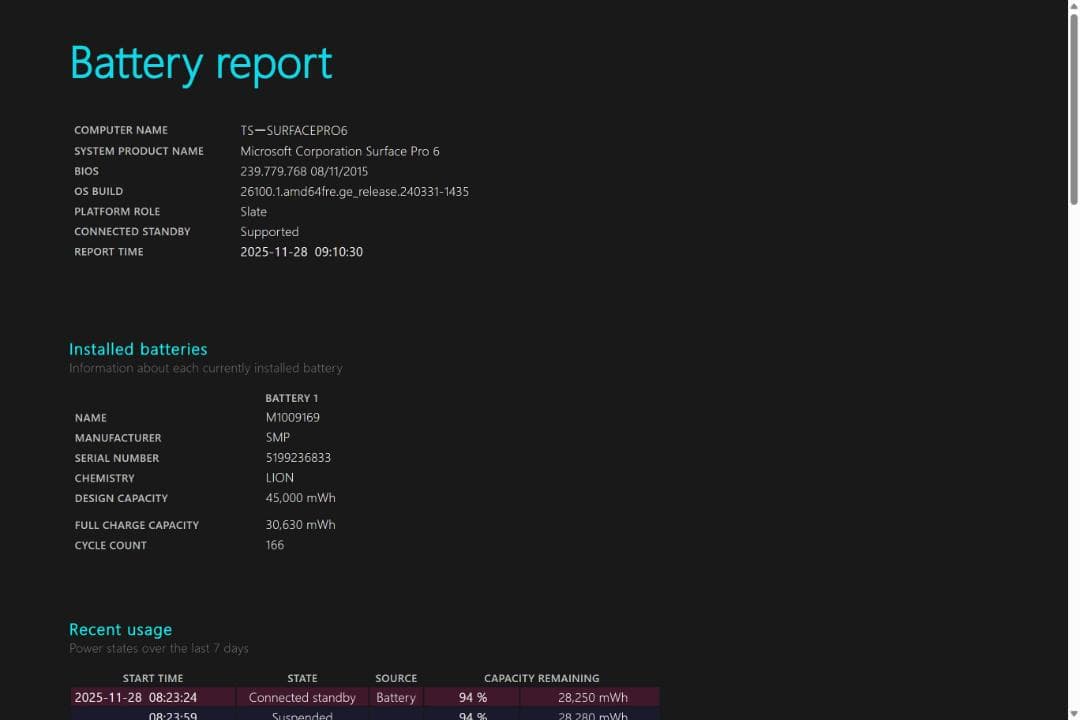Click the serial number 5199236833
Screen dimensions: 1080x720
pos(298,458)
